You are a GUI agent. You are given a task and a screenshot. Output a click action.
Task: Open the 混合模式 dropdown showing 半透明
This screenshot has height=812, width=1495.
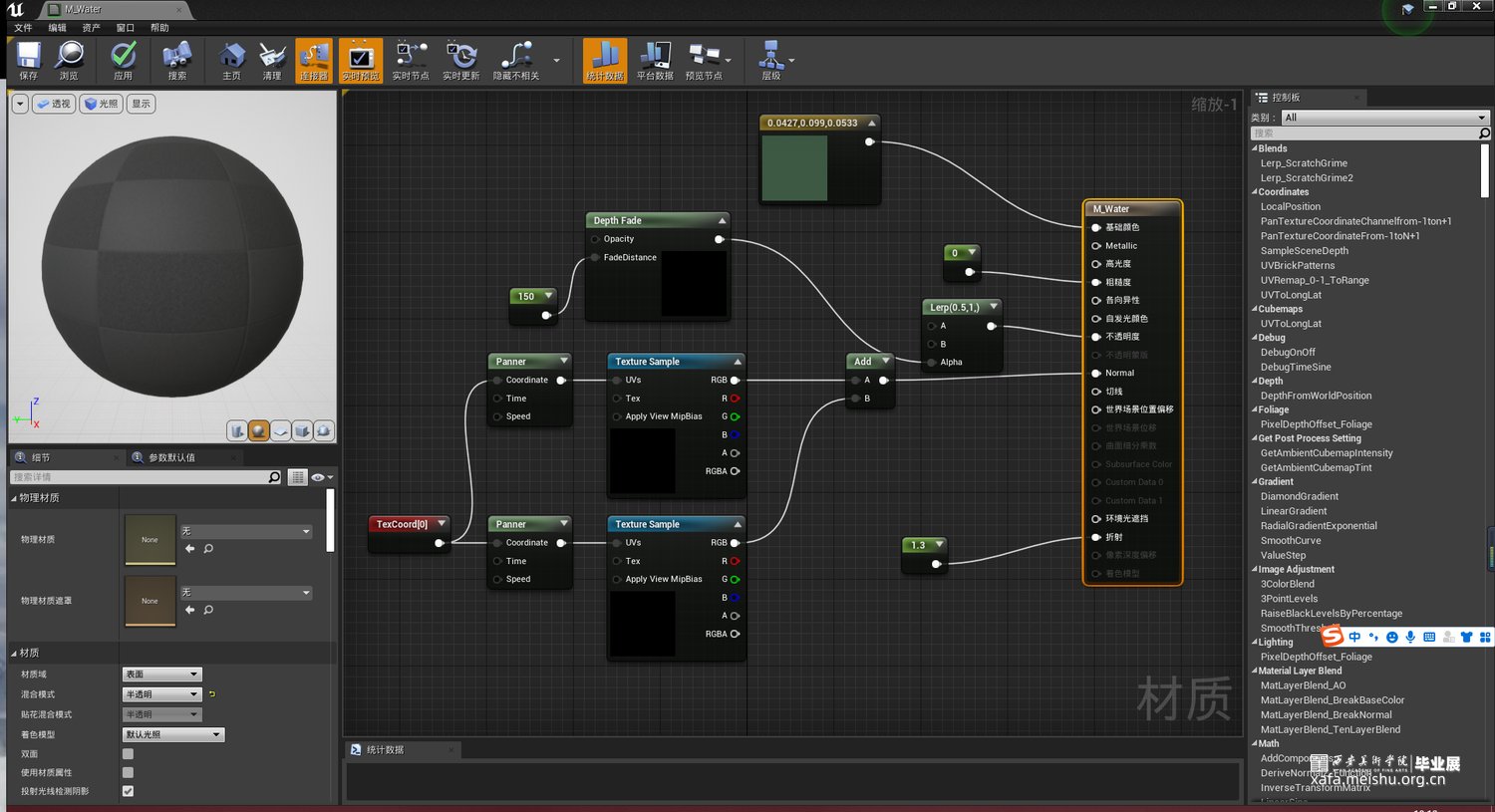(x=161, y=694)
